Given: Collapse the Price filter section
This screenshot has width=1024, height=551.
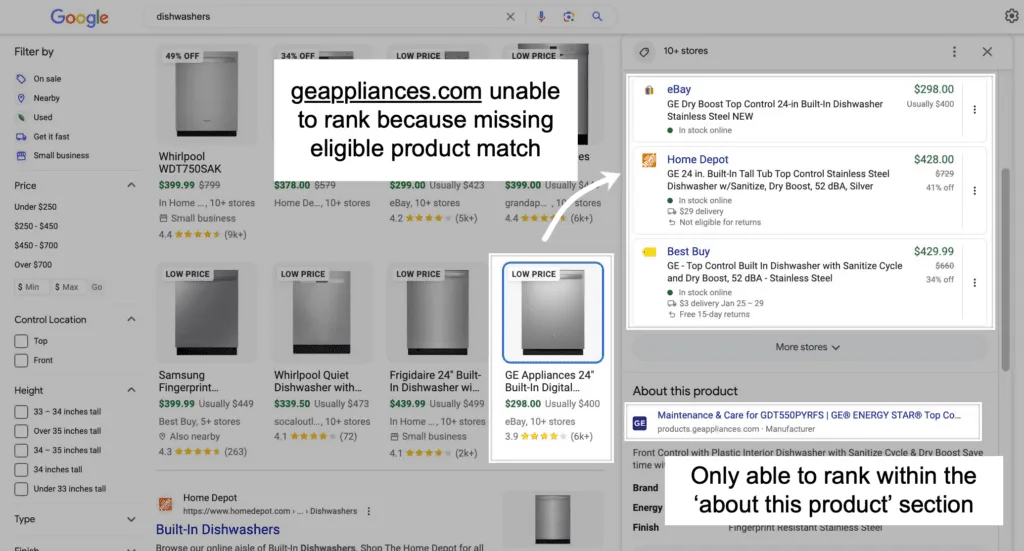Looking at the screenshot, I should pyautogui.click(x=131, y=185).
